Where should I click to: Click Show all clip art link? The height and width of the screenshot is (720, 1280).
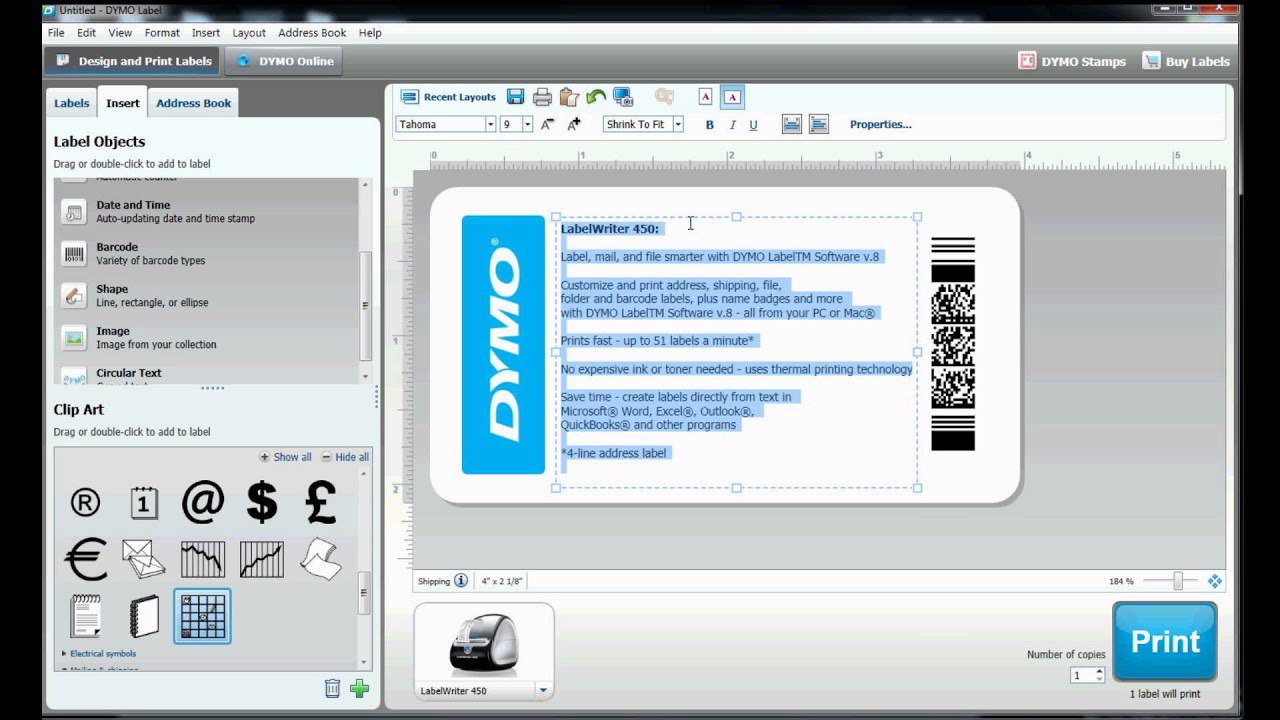286,457
